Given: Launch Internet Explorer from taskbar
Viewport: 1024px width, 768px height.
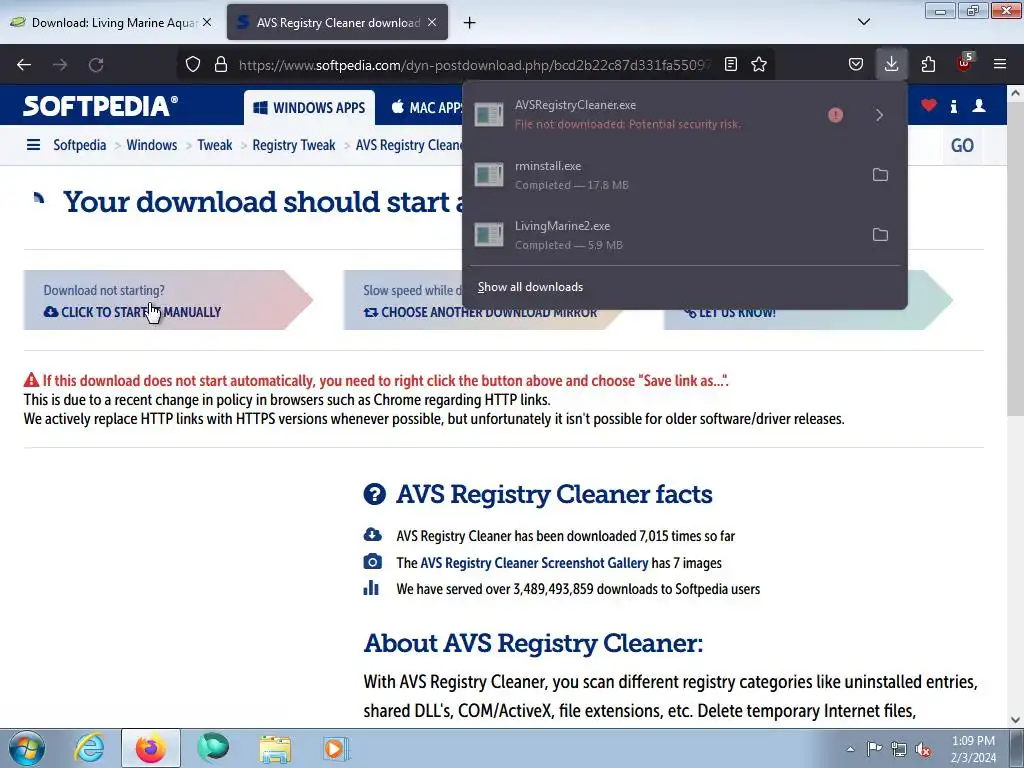Looking at the screenshot, I should pyautogui.click(x=89, y=748).
